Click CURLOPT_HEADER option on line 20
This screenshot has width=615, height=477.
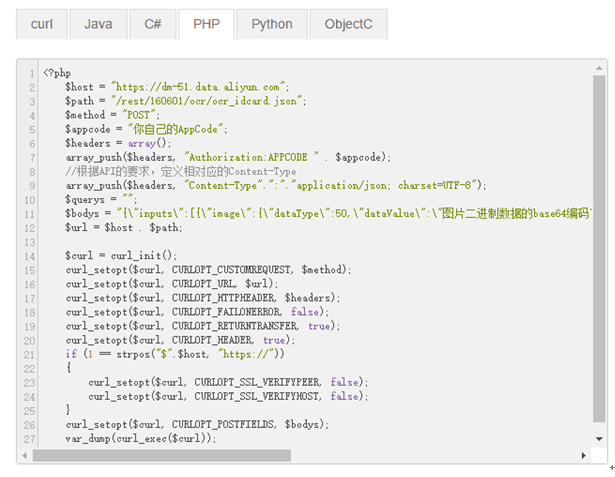pos(212,340)
